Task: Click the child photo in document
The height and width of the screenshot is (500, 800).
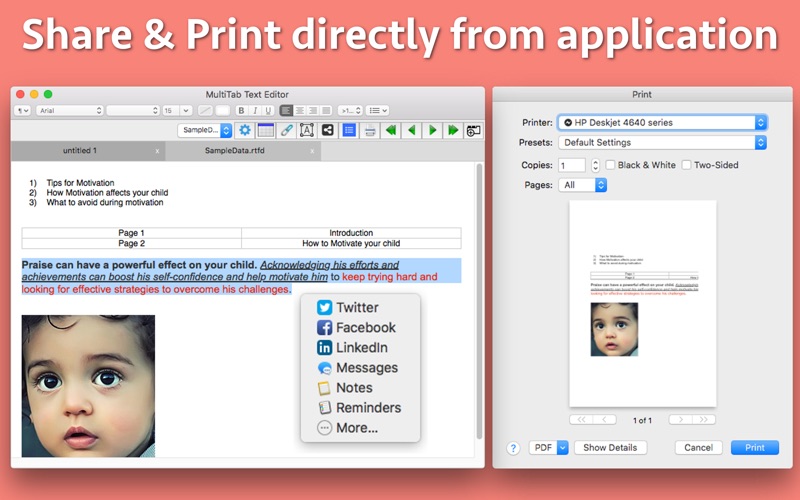Action: tap(88, 386)
